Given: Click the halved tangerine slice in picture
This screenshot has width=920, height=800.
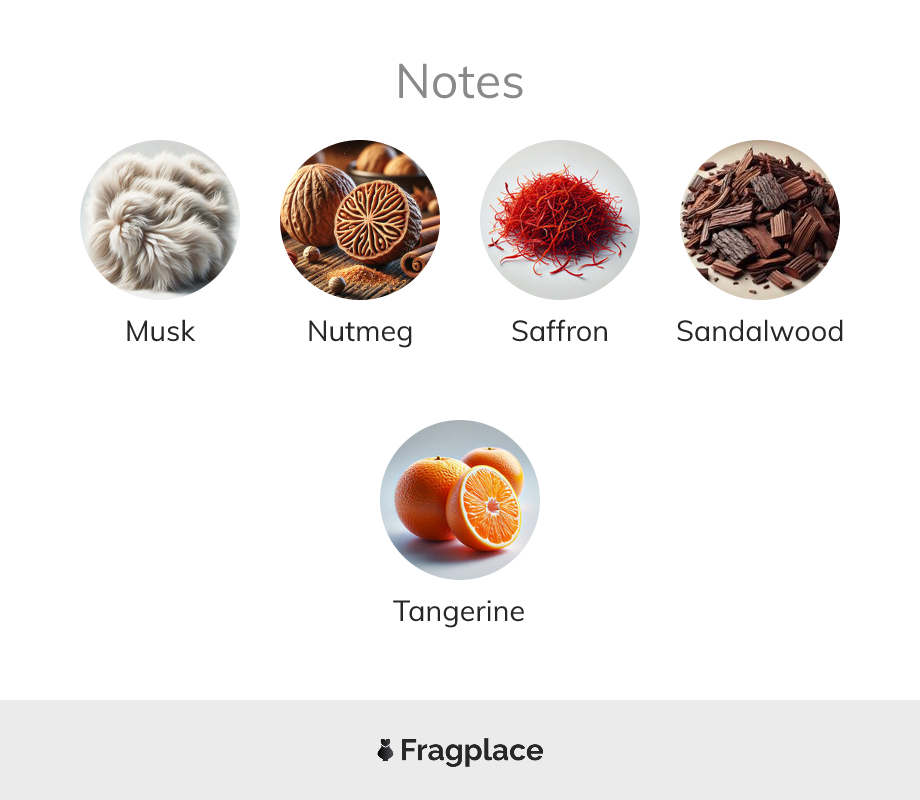Looking at the screenshot, I should pyautogui.click(x=484, y=508).
